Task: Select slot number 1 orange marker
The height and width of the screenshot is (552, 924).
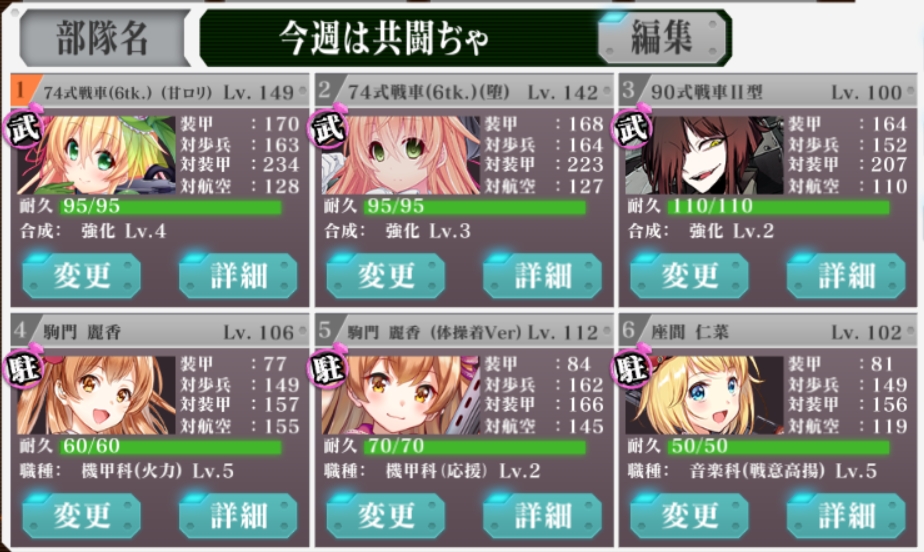Action: pos(21,89)
